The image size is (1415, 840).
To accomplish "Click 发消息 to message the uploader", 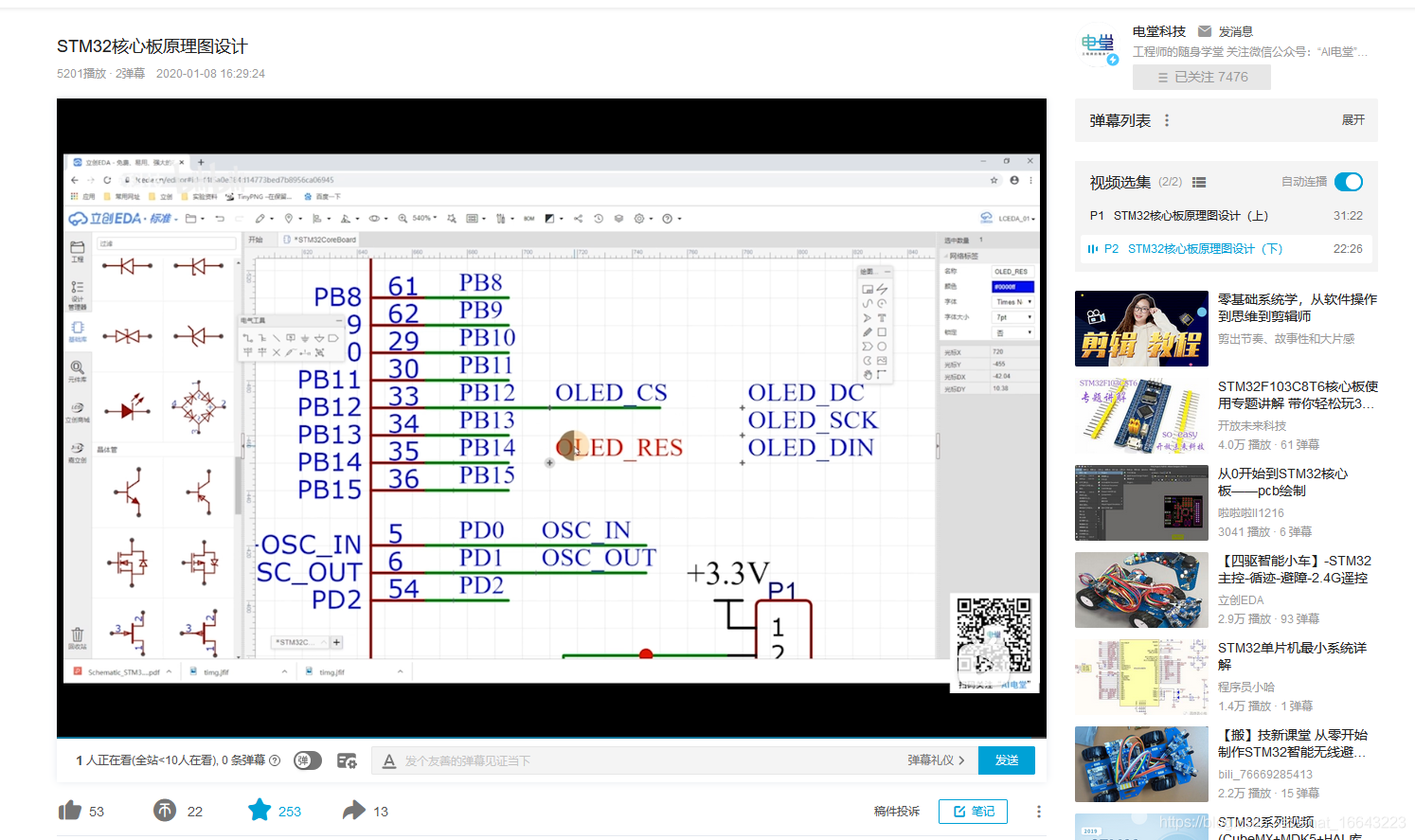I will coord(1236,31).
